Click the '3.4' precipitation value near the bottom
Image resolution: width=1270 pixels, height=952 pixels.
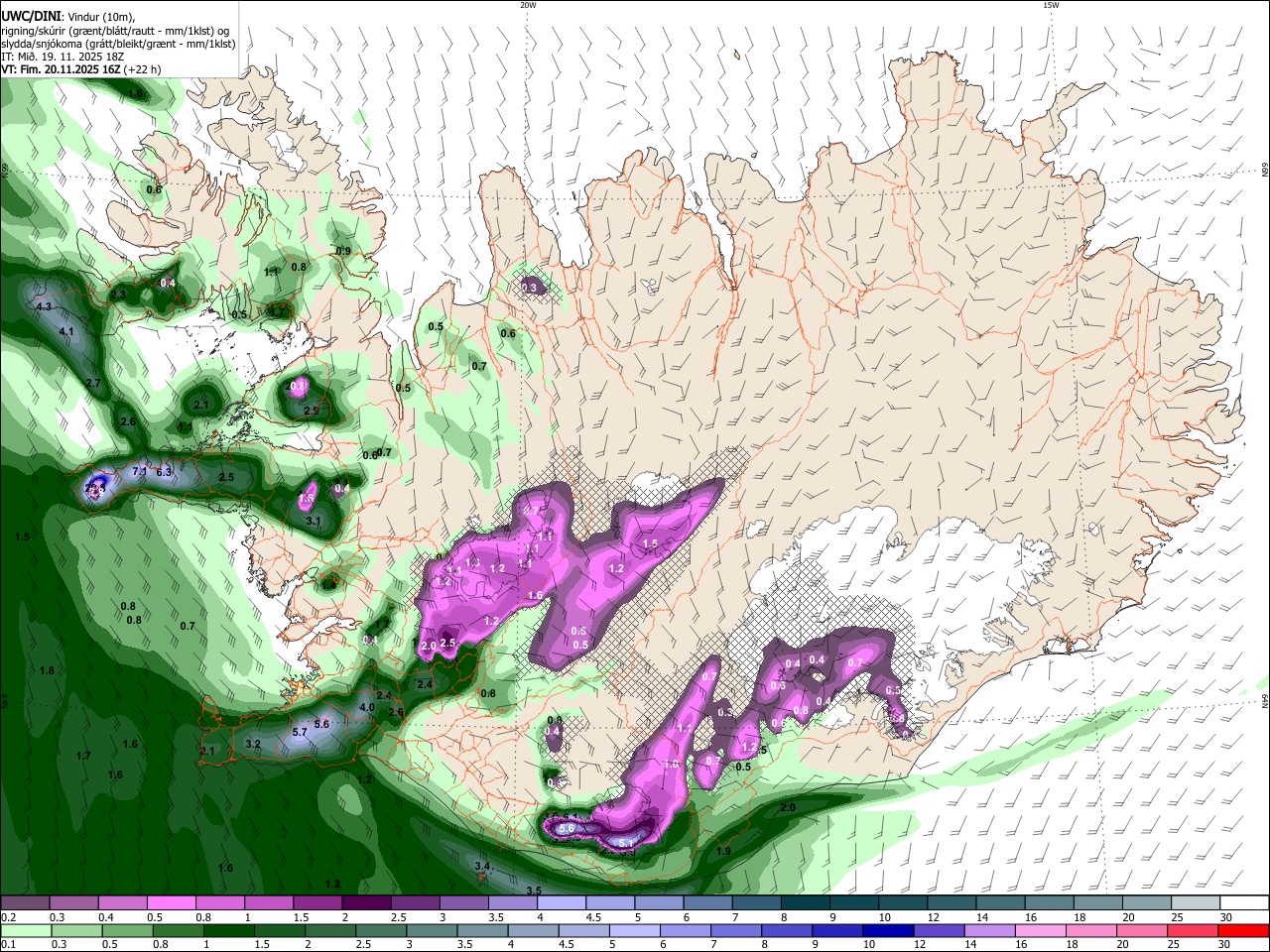482,867
